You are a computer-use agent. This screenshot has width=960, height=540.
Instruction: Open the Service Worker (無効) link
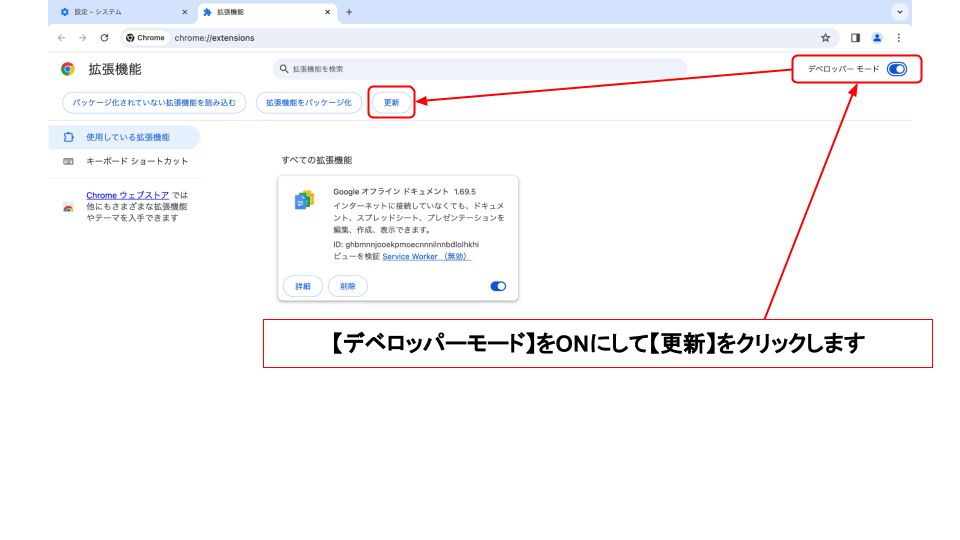click(426, 256)
